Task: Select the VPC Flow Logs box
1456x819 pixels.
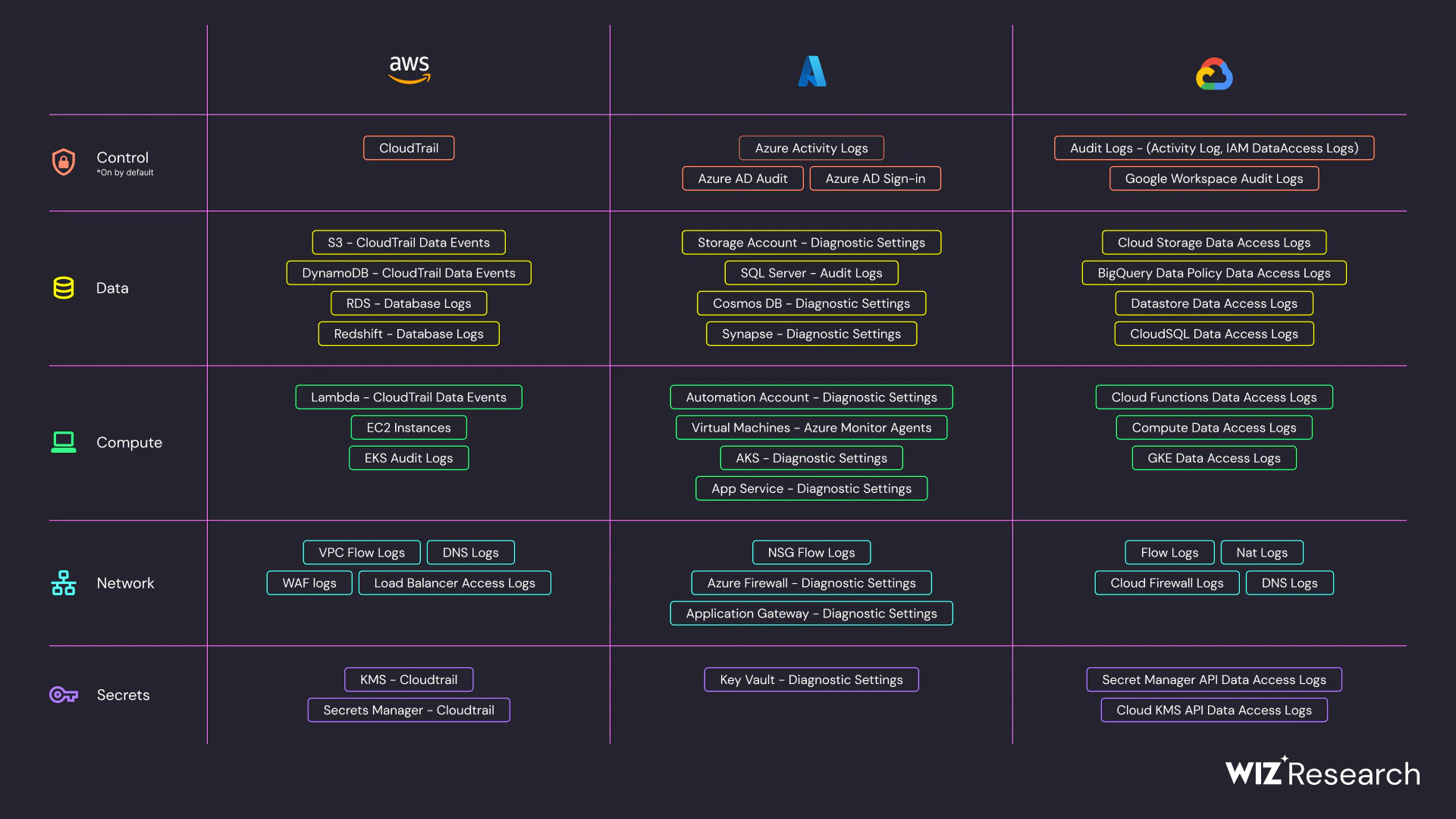Action: [362, 553]
